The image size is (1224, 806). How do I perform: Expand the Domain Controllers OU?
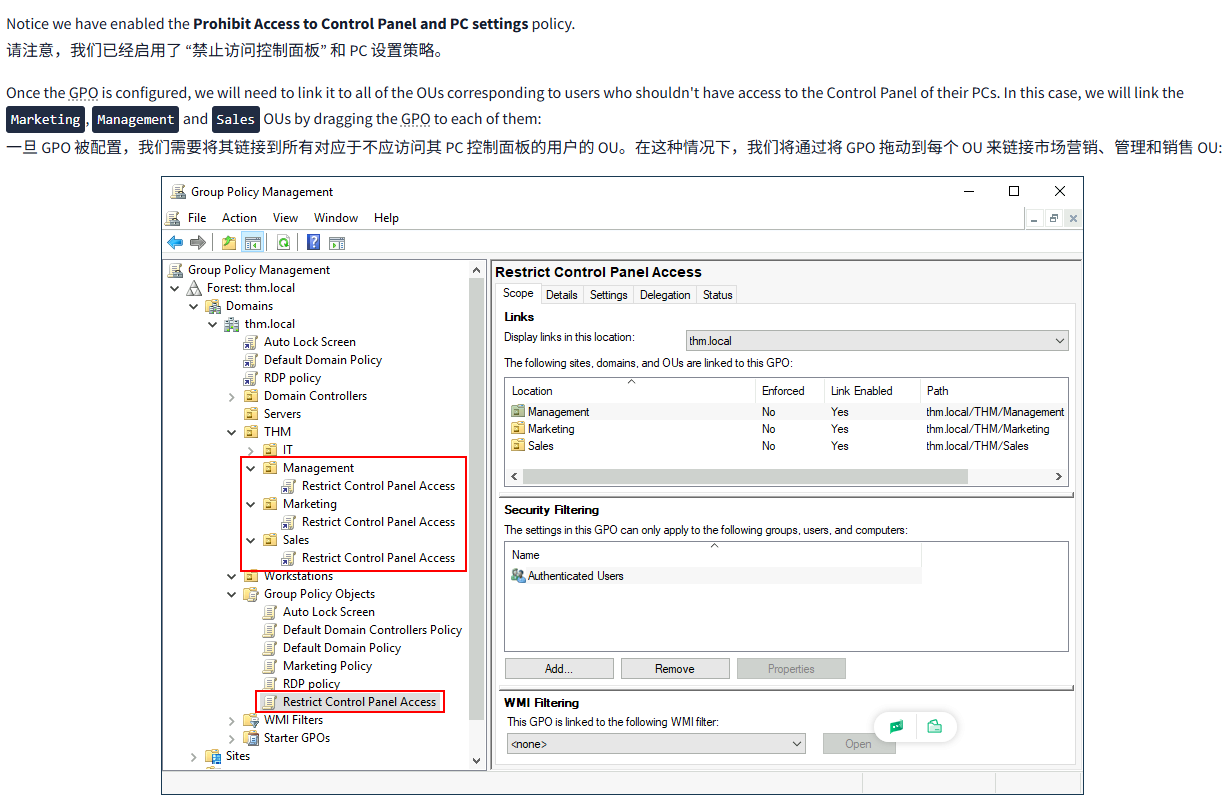232,396
